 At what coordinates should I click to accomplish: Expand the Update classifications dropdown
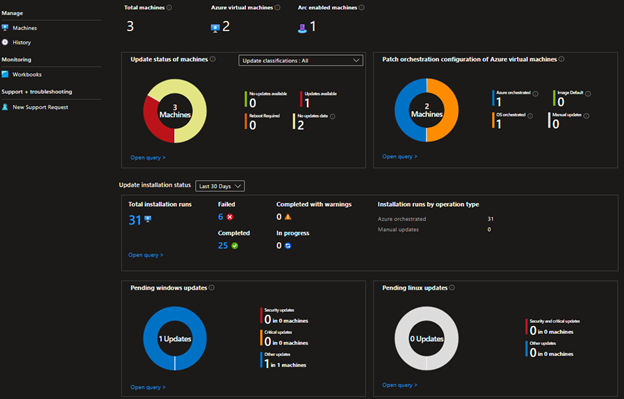pos(300,60)
